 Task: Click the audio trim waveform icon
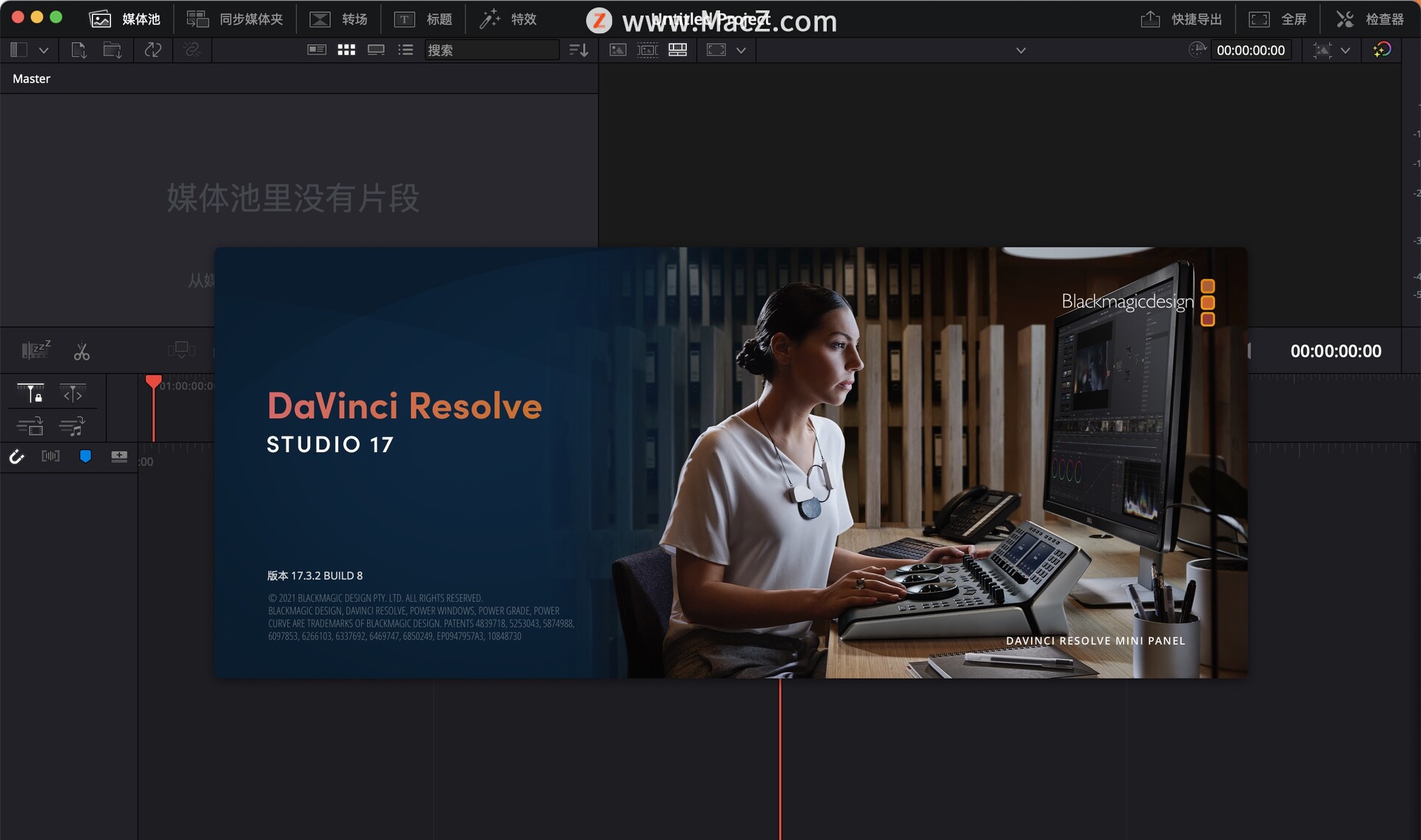[50, 456]
